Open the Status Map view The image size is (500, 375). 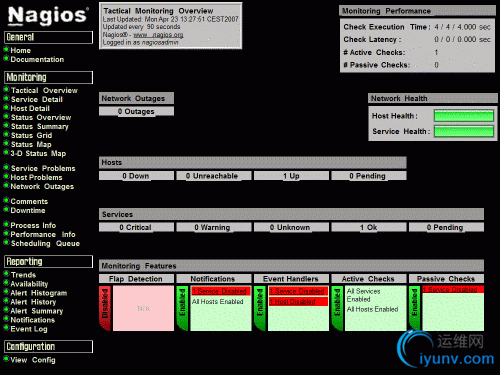[31, 144]
